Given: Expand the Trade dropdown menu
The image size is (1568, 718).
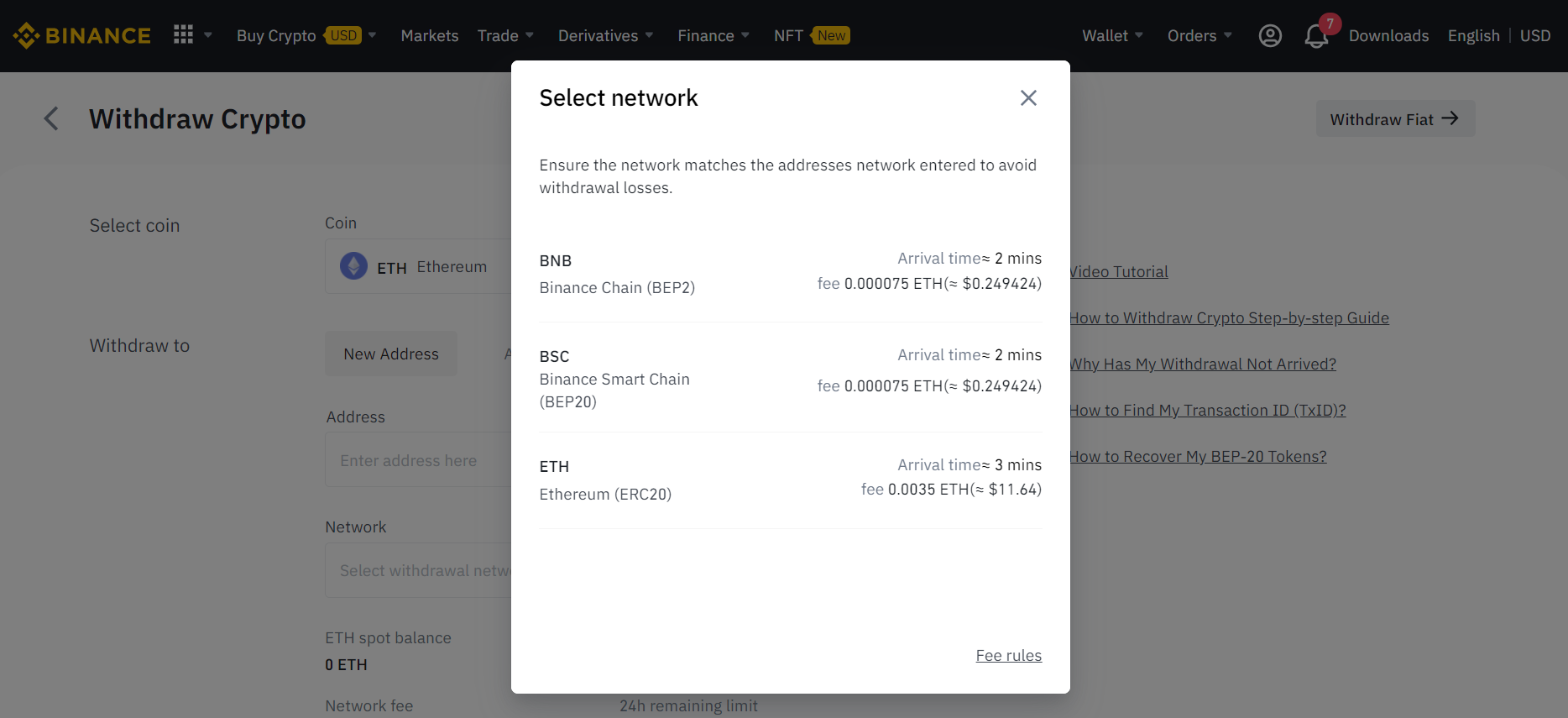Looking at the screenshot, I should (x=505, y=35).
